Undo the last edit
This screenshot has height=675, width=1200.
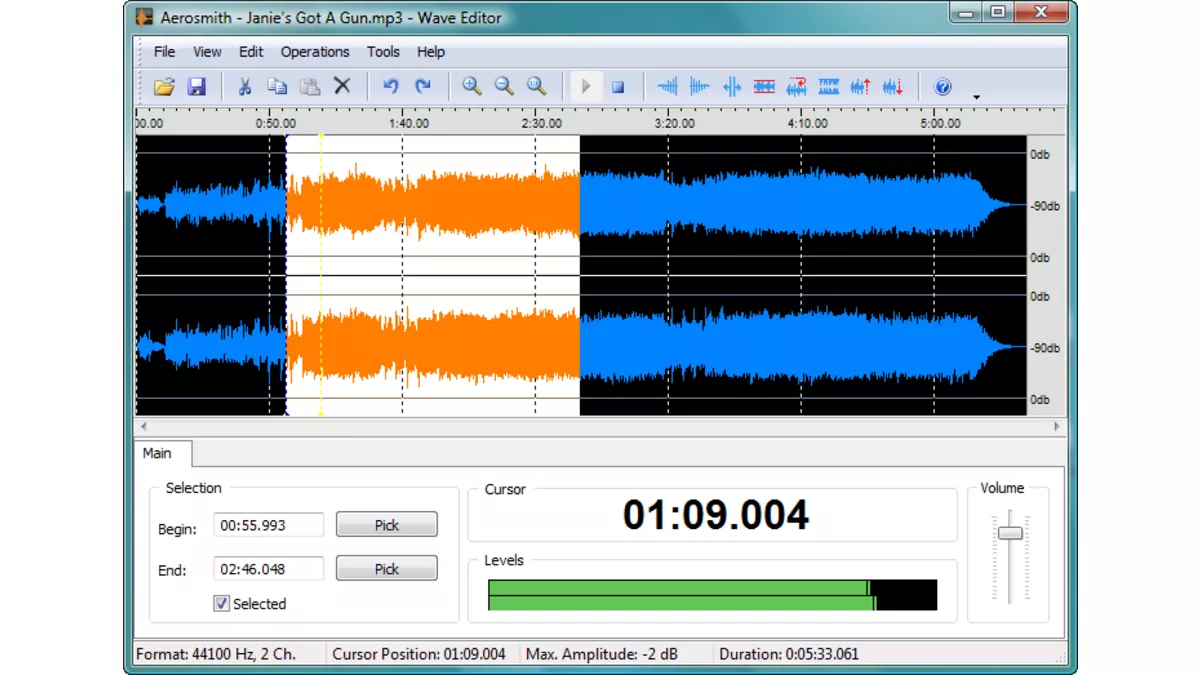[x=390, y=86]
